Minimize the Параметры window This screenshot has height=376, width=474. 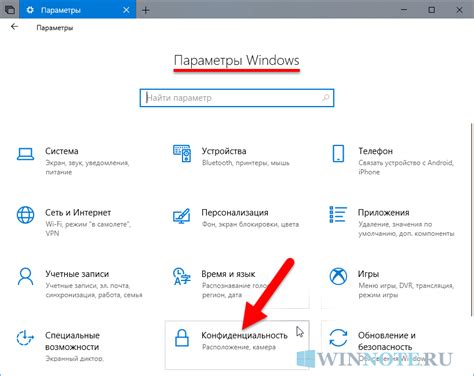tap(404, 10)
